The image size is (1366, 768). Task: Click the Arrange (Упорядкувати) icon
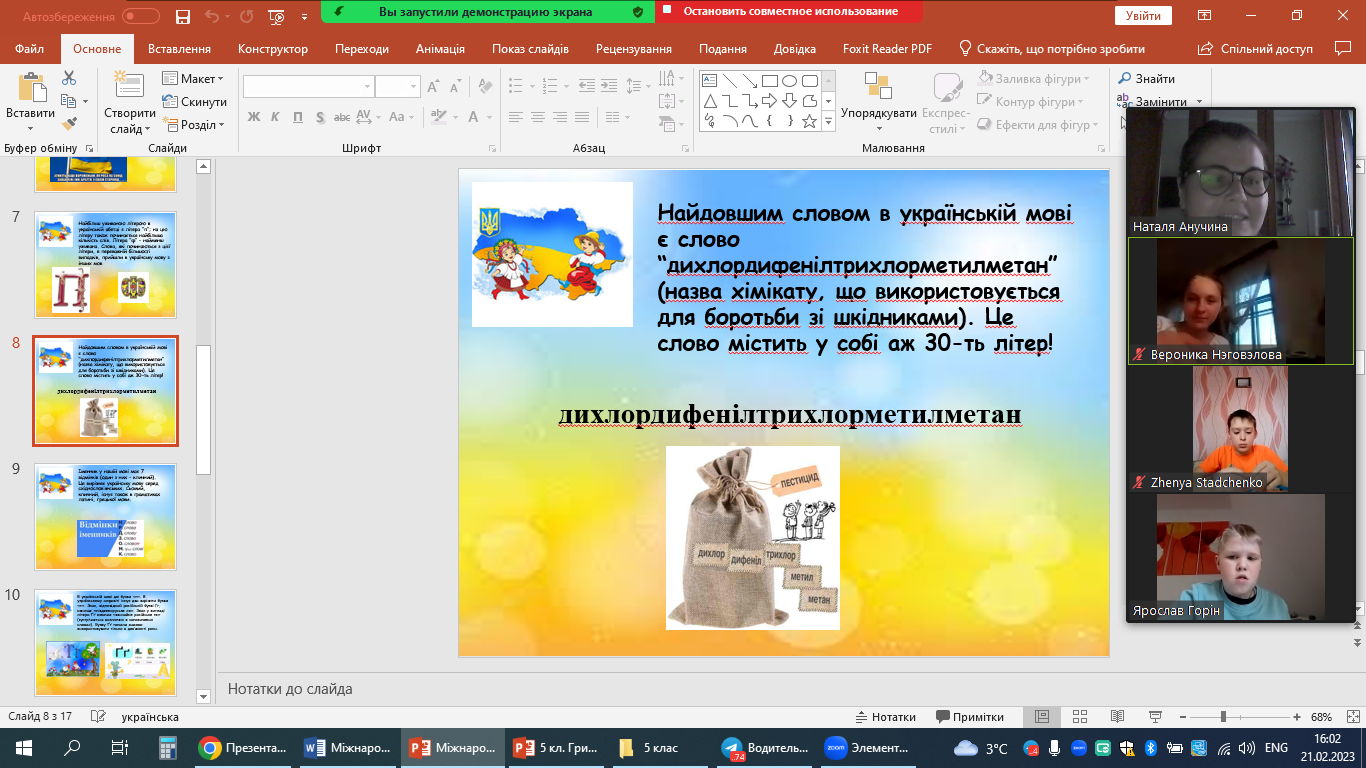point(878,87)
